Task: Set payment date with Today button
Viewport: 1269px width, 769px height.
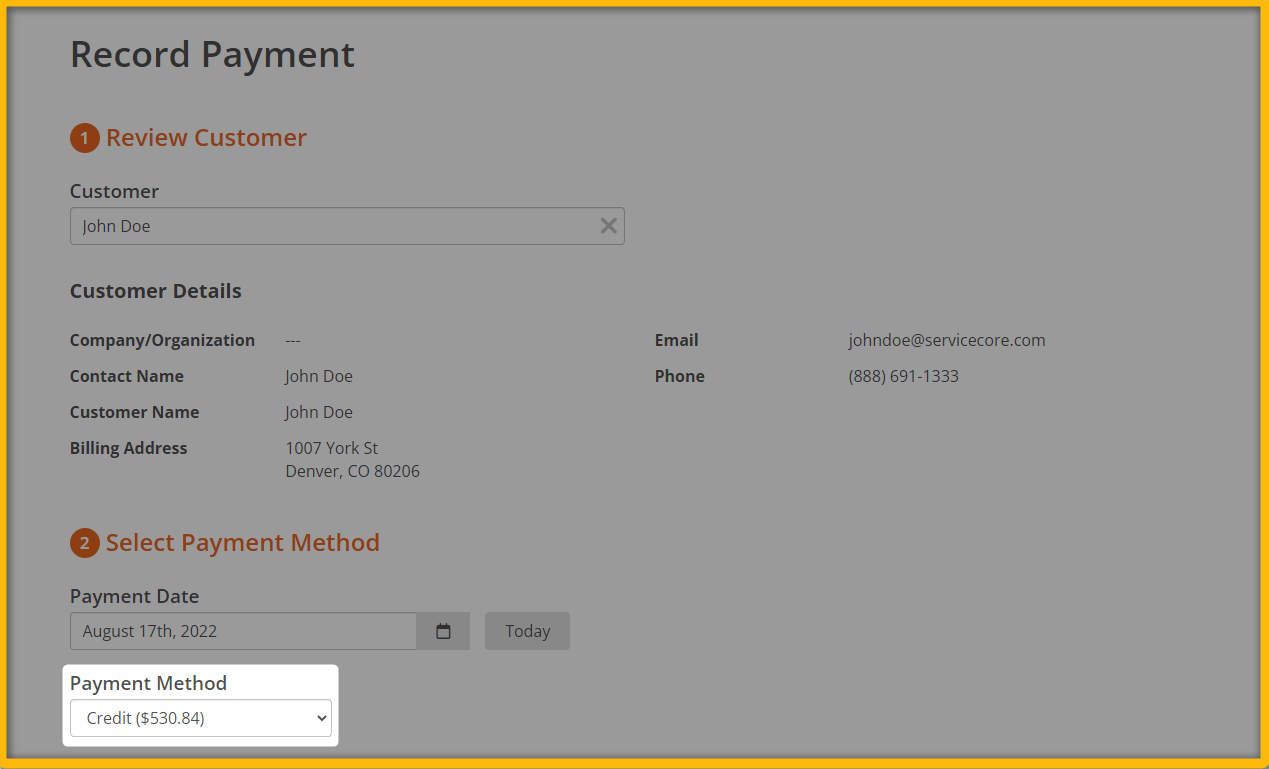Action: click(x=527, y=631)
